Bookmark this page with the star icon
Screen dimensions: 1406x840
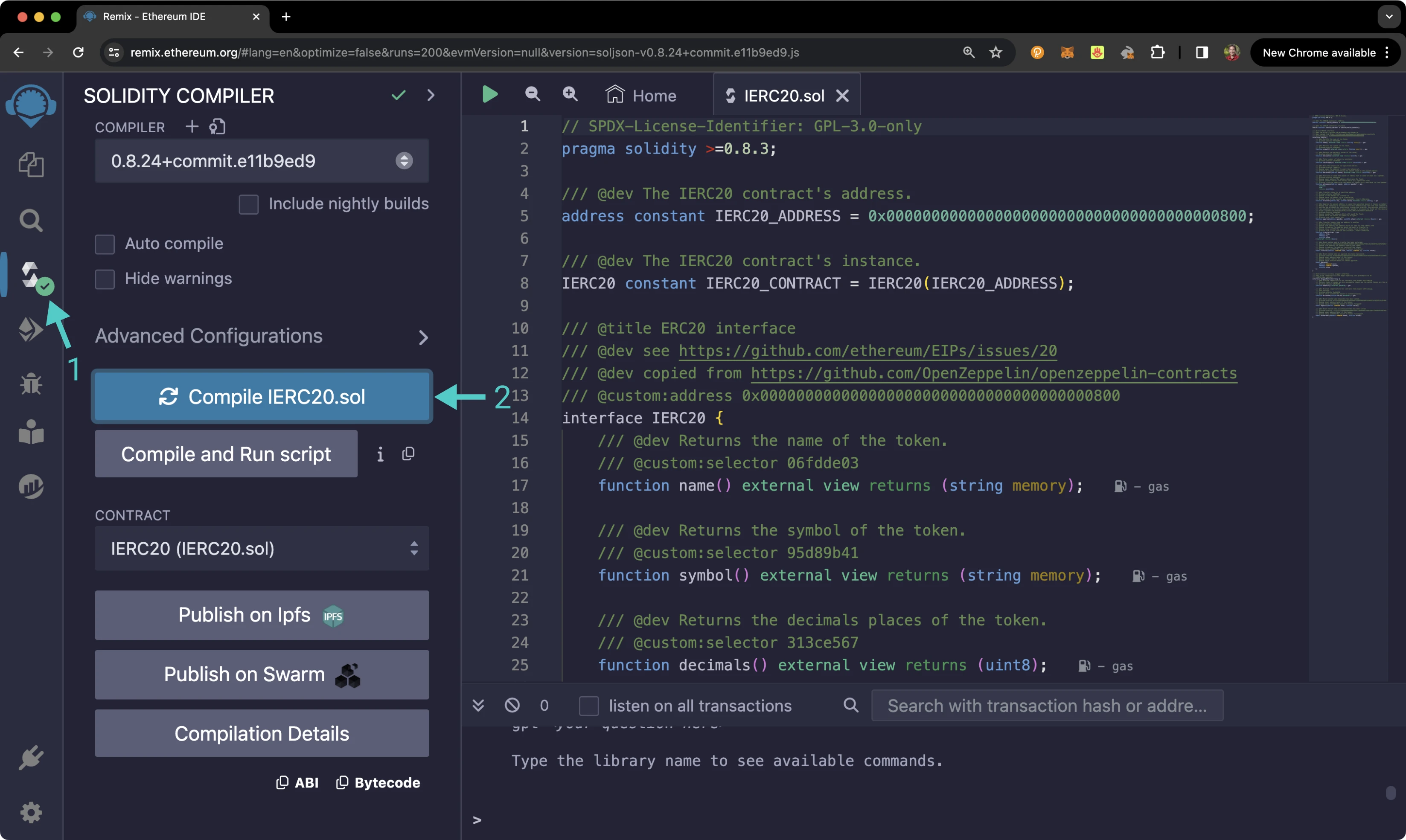996,52
